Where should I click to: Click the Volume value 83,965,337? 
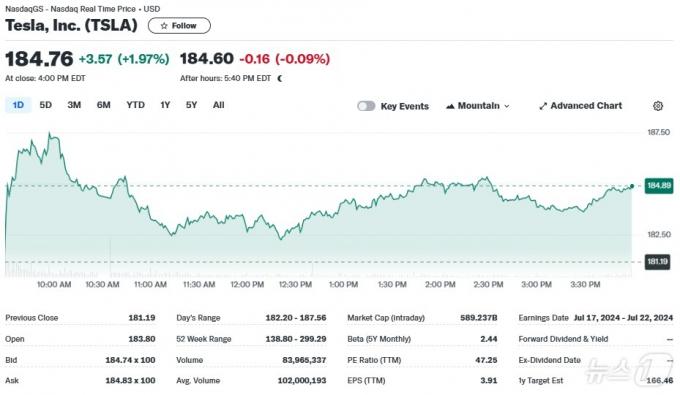(304, 360)
